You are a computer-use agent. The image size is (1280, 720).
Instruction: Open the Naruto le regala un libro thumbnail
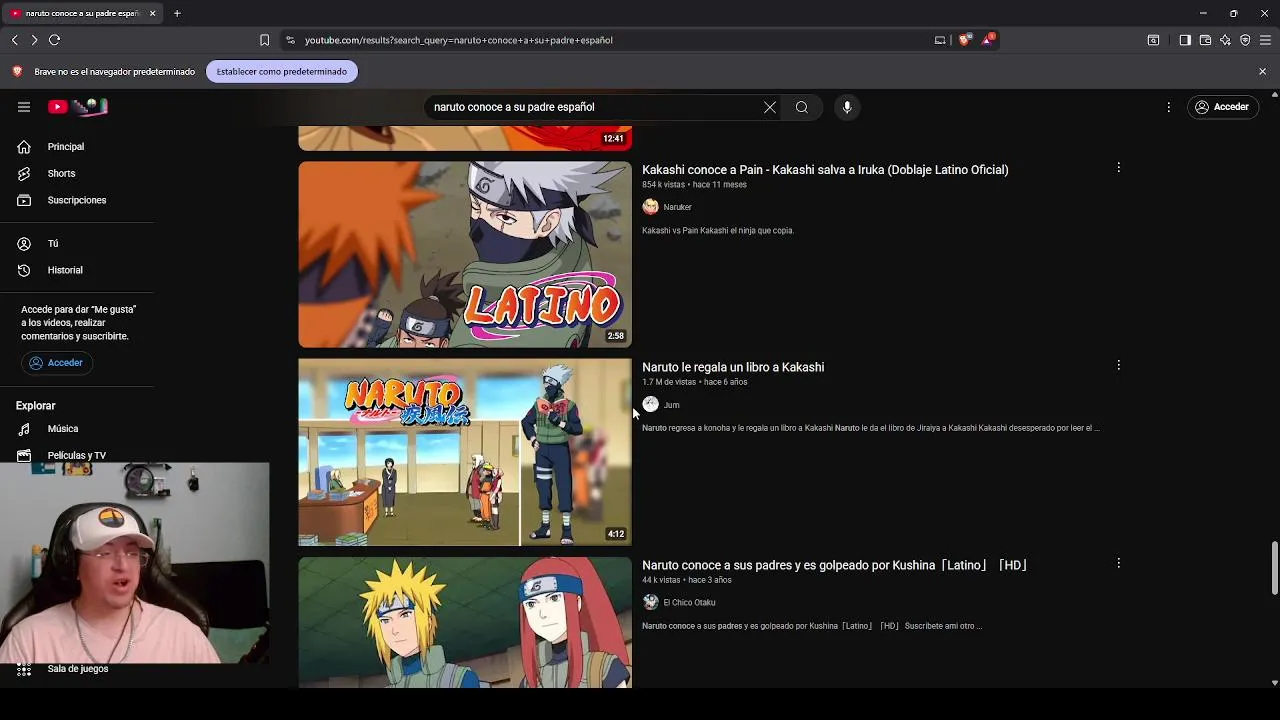click(x=465, y=452)
